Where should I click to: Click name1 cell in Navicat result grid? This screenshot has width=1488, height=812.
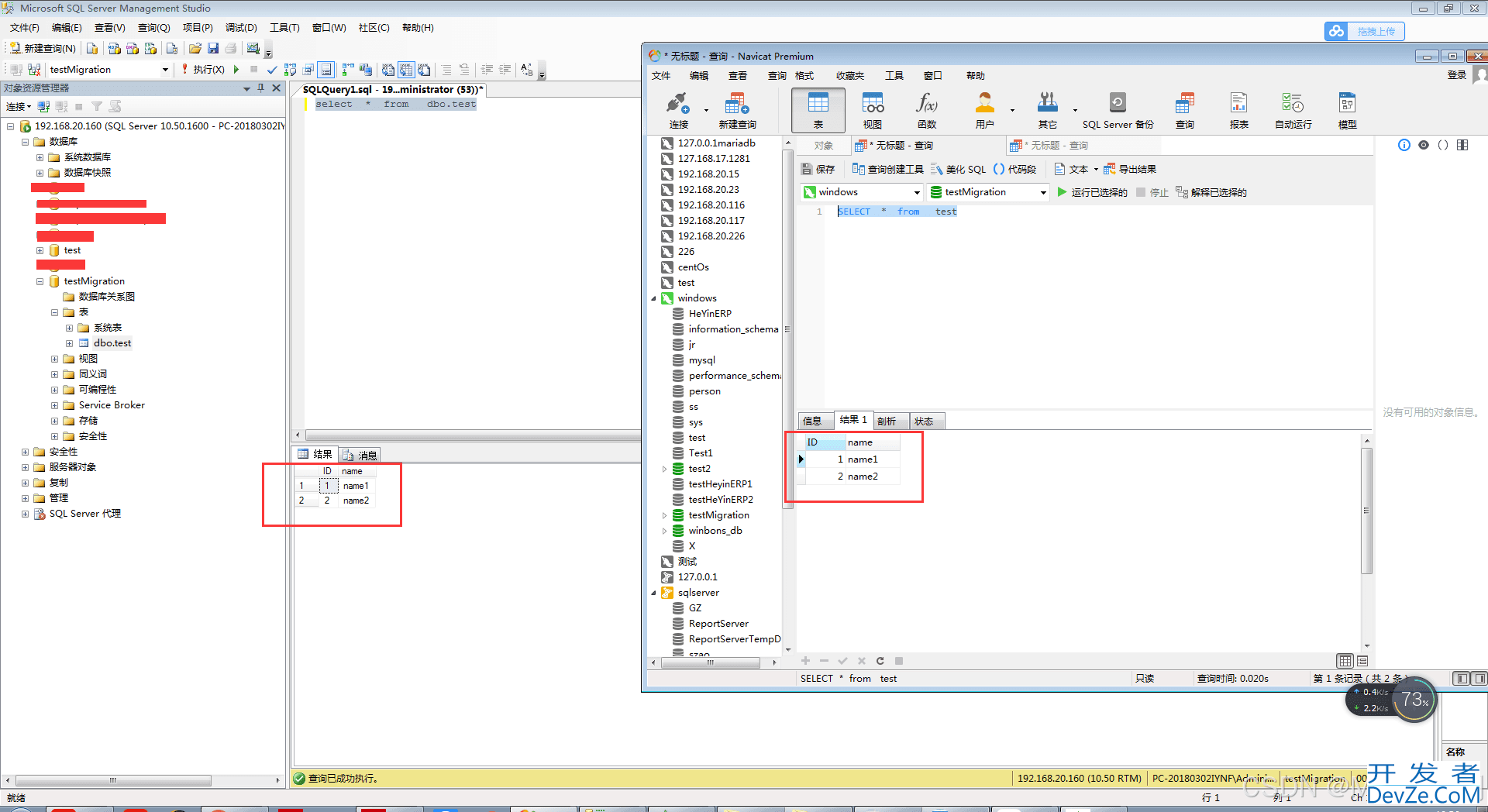[x=872, y=459]
